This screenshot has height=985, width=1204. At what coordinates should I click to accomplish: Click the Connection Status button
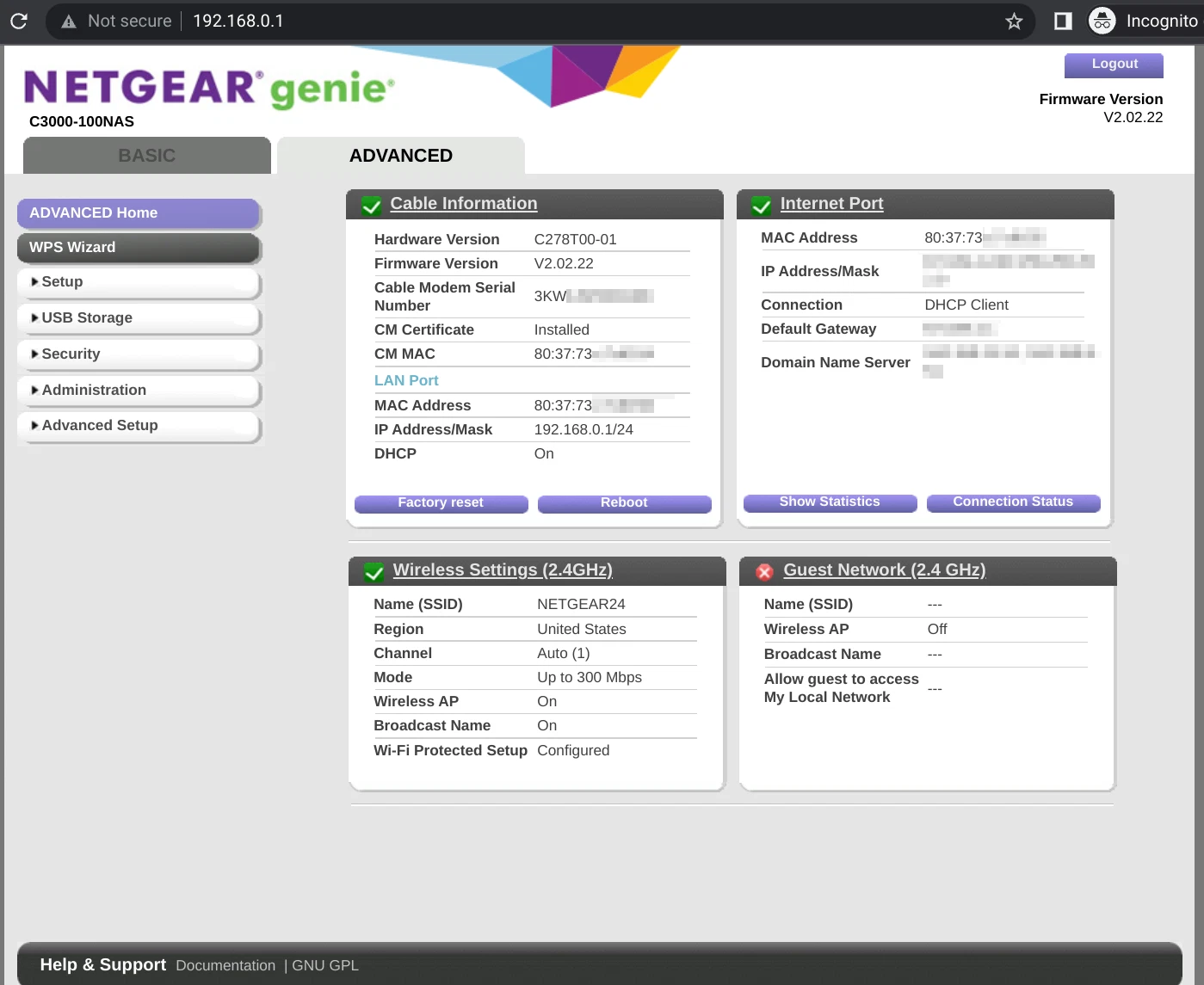pyautogui.click(x=1013, y=502)
